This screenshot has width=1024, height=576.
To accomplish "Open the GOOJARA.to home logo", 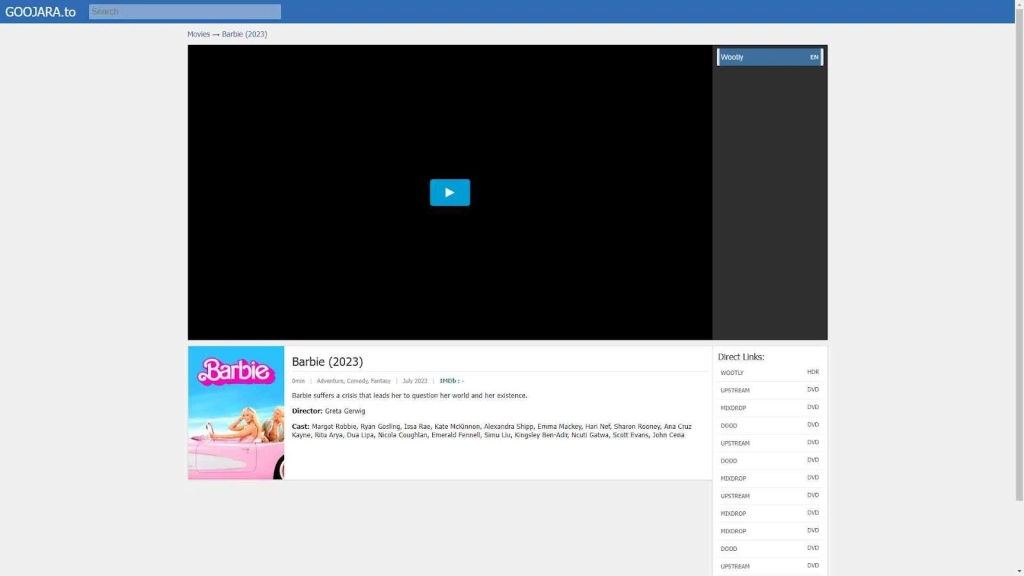I will (42, 11).
